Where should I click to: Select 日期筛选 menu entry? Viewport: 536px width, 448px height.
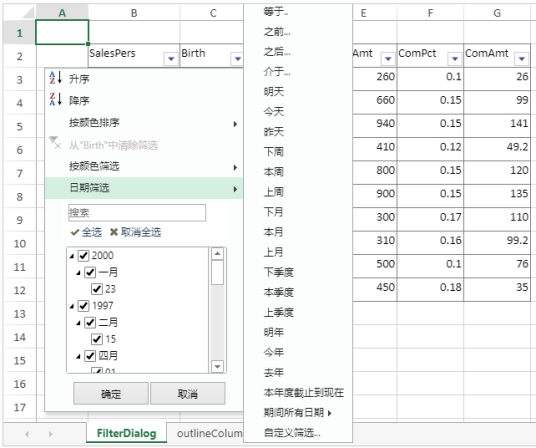[x=144, y=188]
